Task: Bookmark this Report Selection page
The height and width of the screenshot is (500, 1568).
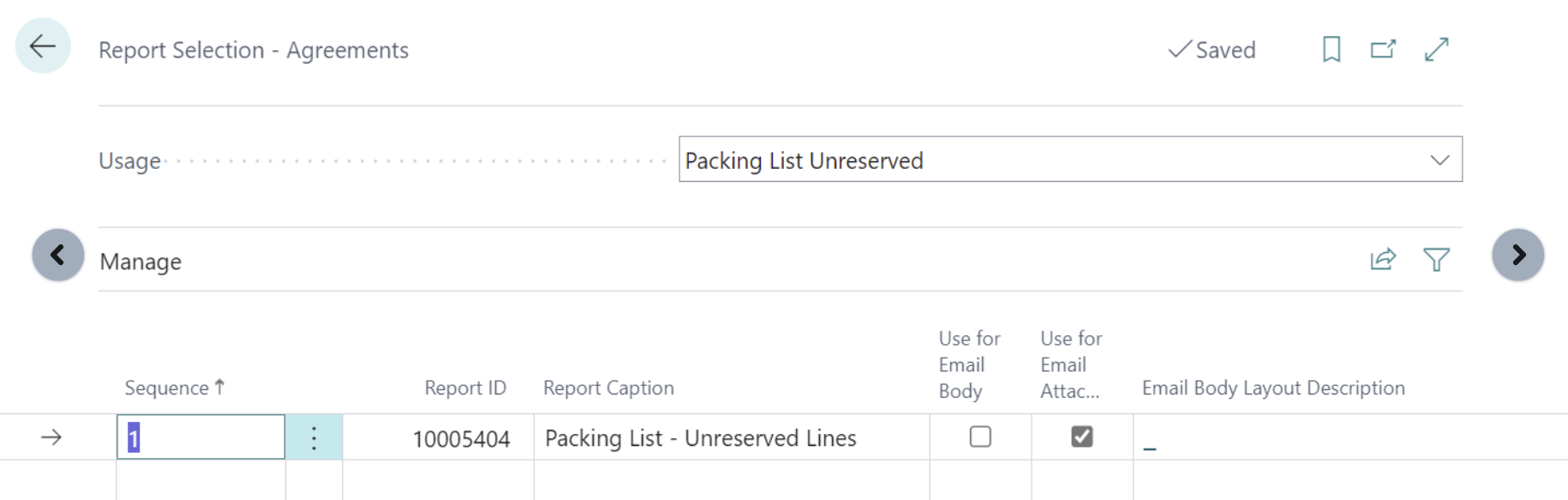Action: (x=1331, y=50)
